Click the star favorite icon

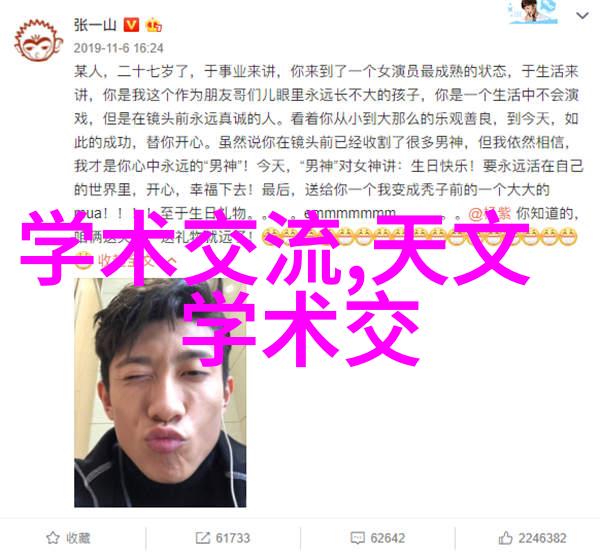click(53, 538)
